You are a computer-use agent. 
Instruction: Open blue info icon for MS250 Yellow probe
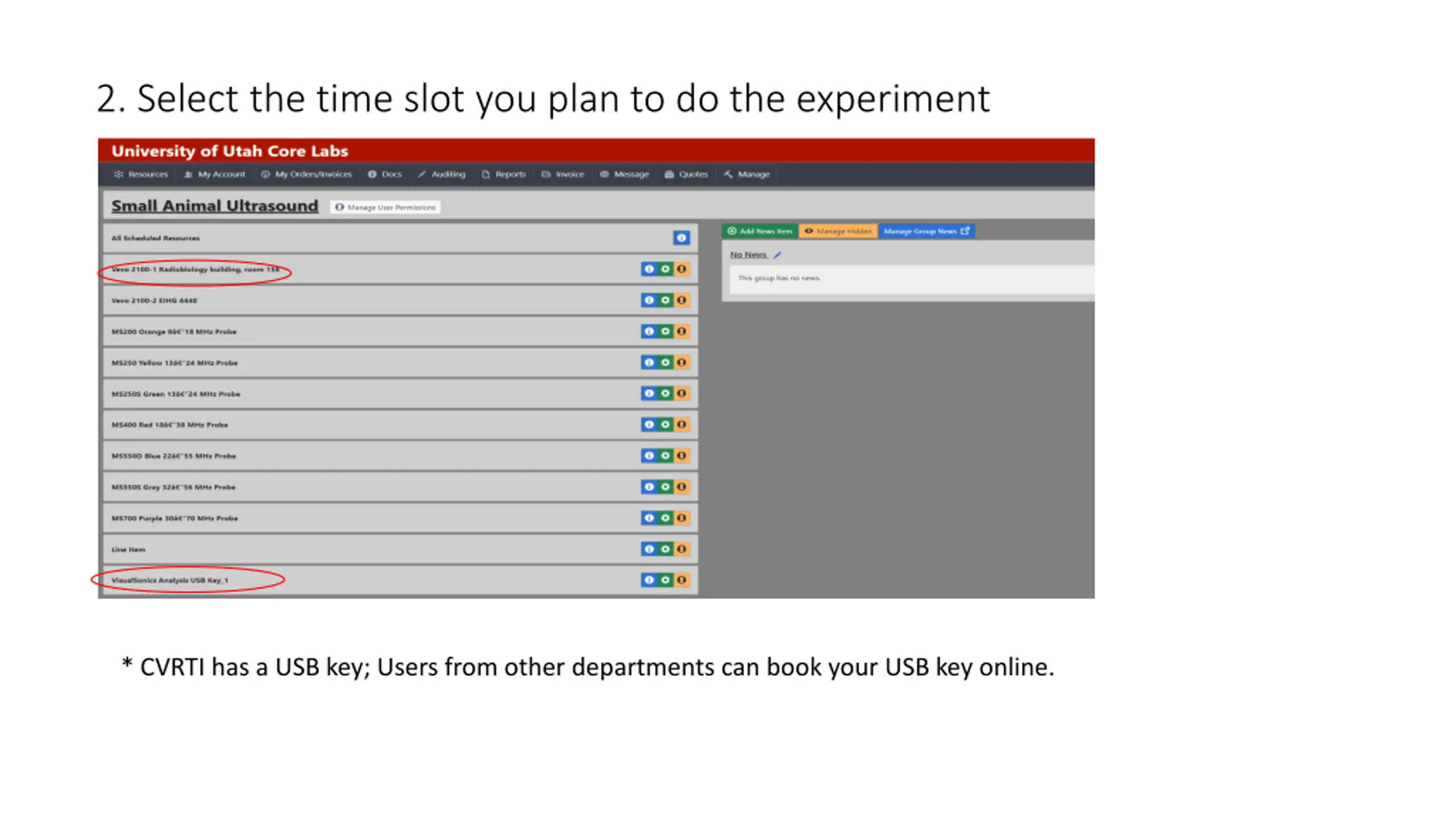click(649, 362)
